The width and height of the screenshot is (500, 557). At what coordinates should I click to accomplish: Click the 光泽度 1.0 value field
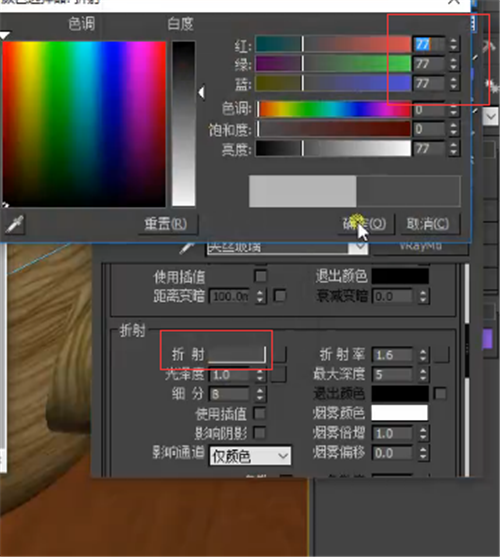pos(230,375)
